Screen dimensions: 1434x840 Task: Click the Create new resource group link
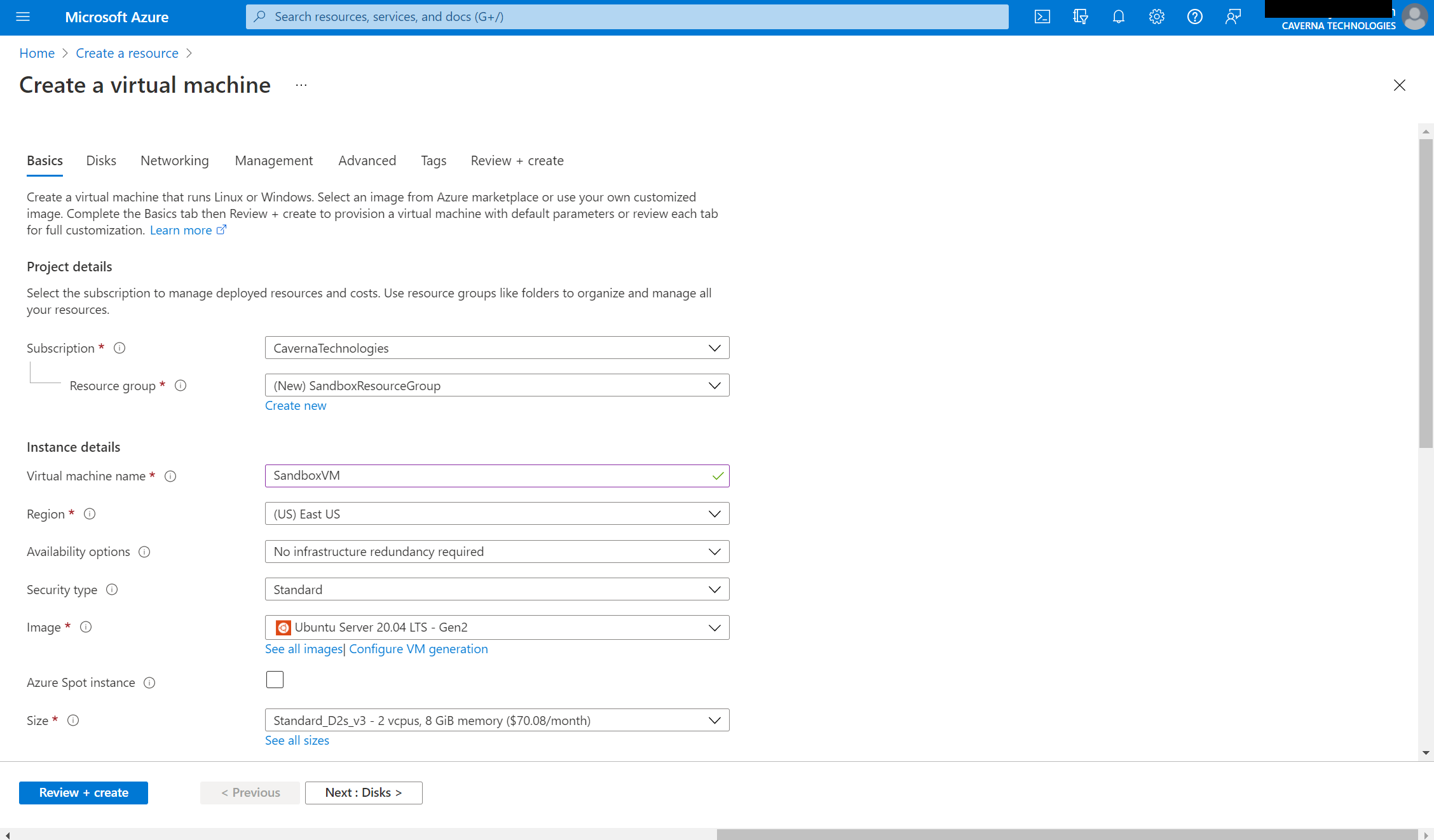point(295,404)
